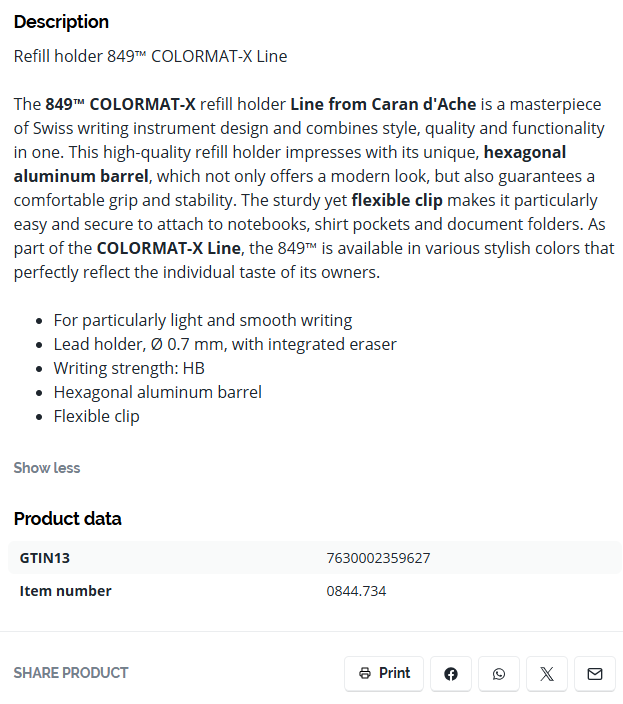Click the Flexible clip bullet point
Image resolution: width=623 pixels, height=704 pixels.
tap(97, 416)
